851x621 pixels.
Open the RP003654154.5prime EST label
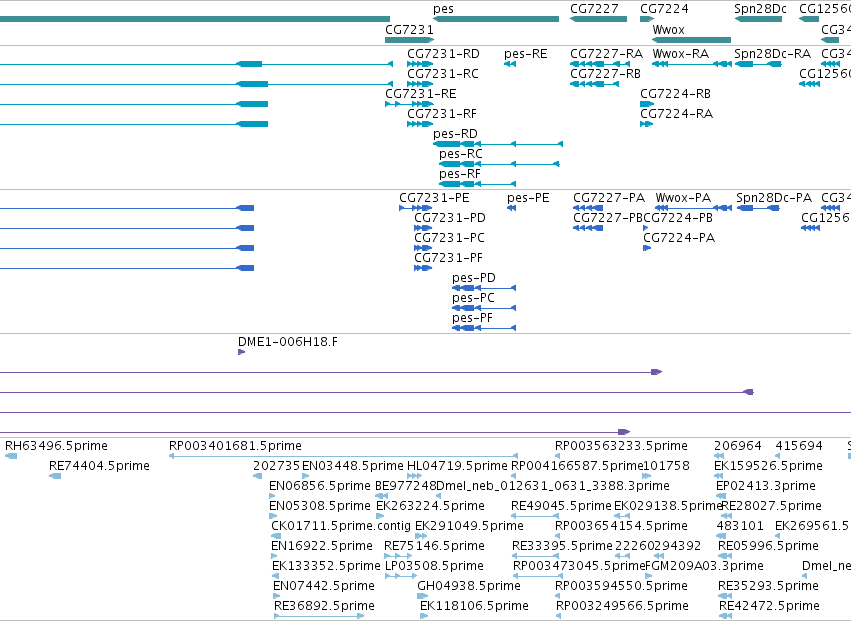[621, 527]
